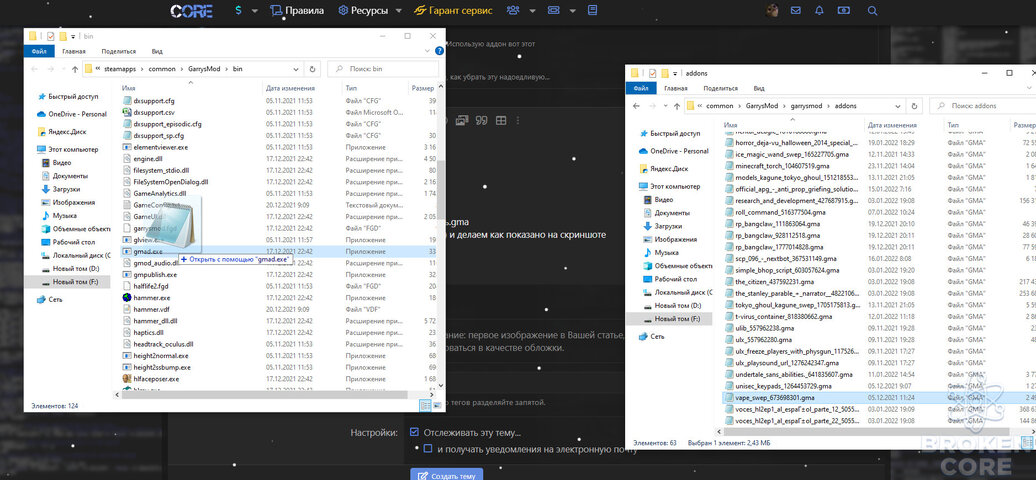This screenshot has height=480, width=1036.
Task: Open address history dropdown in addons window
Action: click(x=898, y=106)
